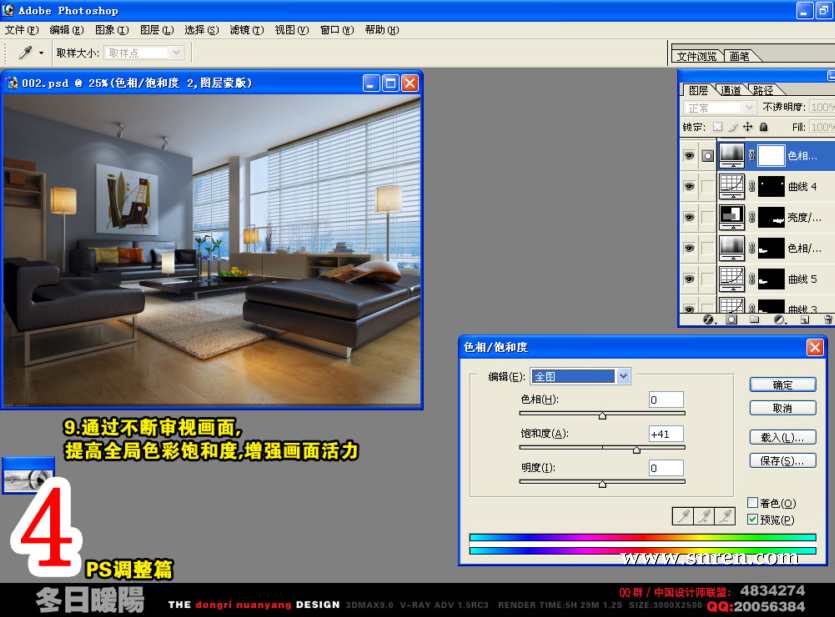The height and width of the screenshot is (617, 835).
Task: Click the 载入 (L)... button
Action: tap(783, 437)
